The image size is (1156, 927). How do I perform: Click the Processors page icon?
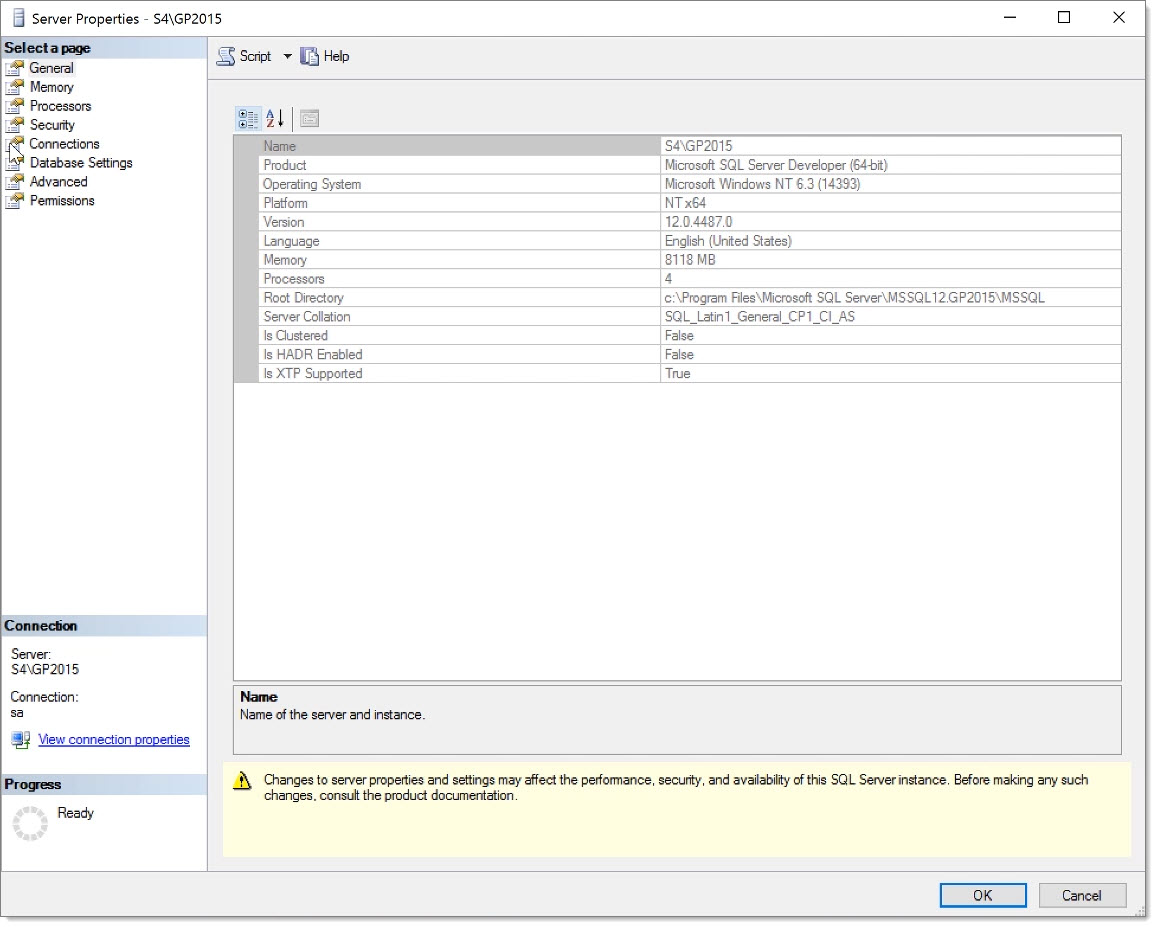pos(15,106)
